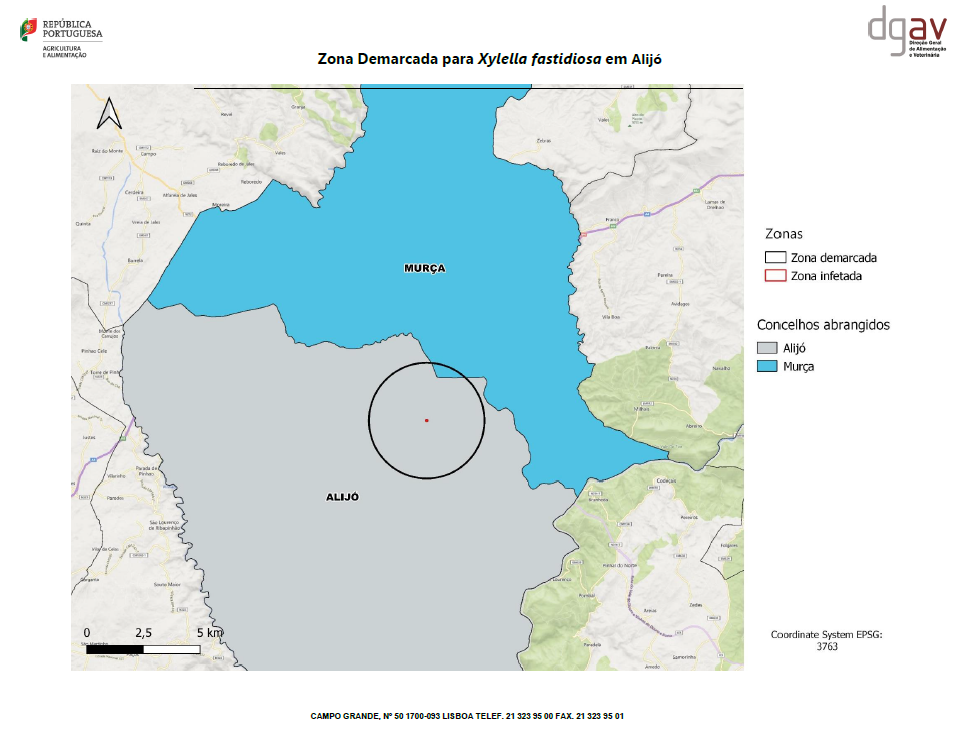The height and width of the screenshot is (742, 955).
Task: Click the north arrow symbol on map
Action: [108, 113]
